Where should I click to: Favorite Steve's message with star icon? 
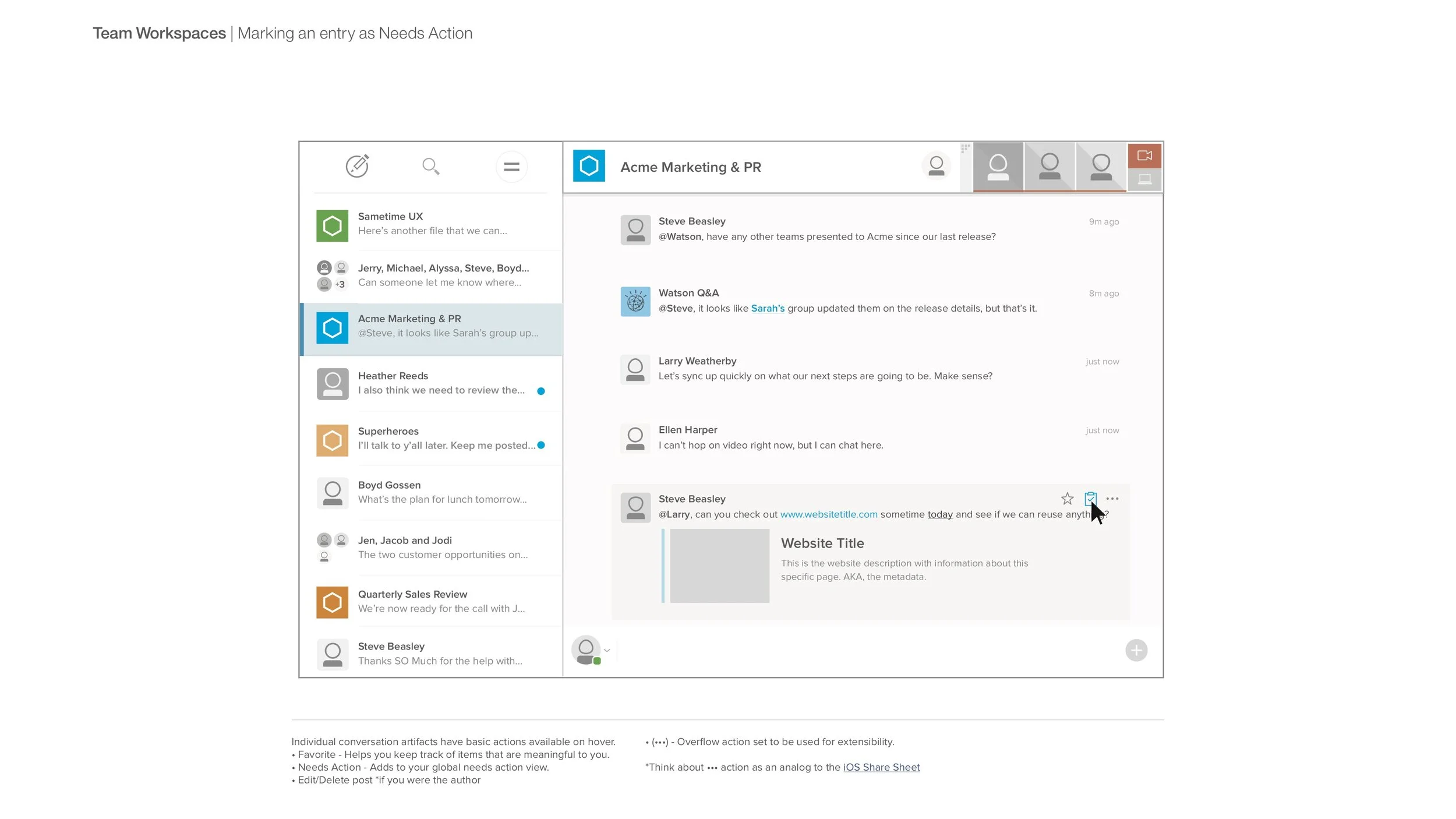pyautogui.click(x=1067, y=499)
